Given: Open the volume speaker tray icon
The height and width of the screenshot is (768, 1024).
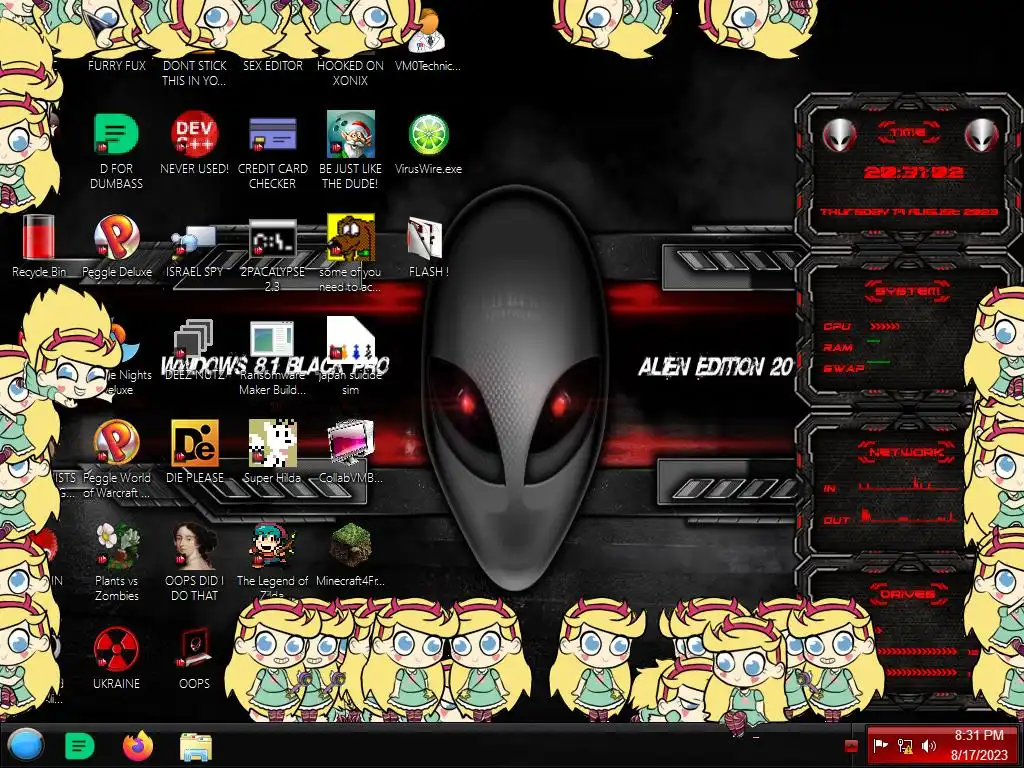Looking at the screenshot, I should 929,746.
